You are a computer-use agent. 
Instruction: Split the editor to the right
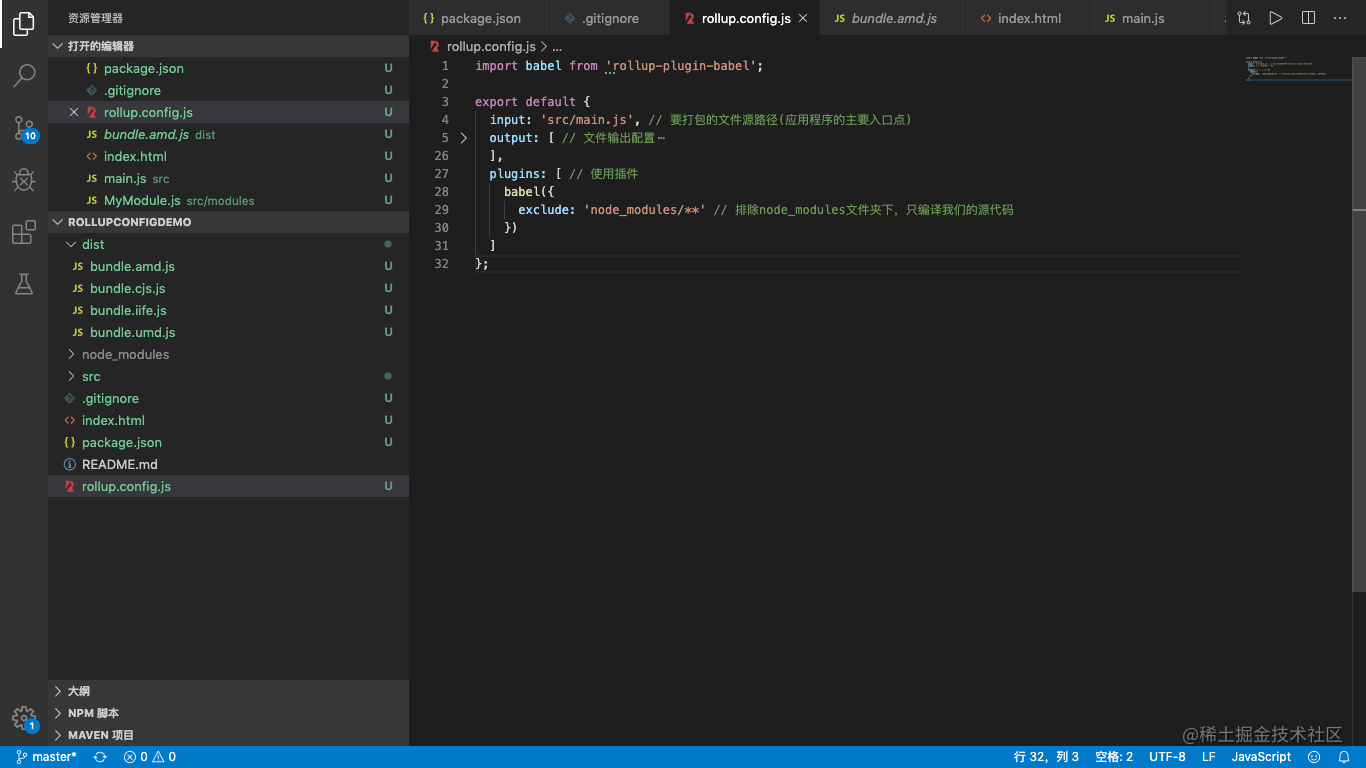1308,18
